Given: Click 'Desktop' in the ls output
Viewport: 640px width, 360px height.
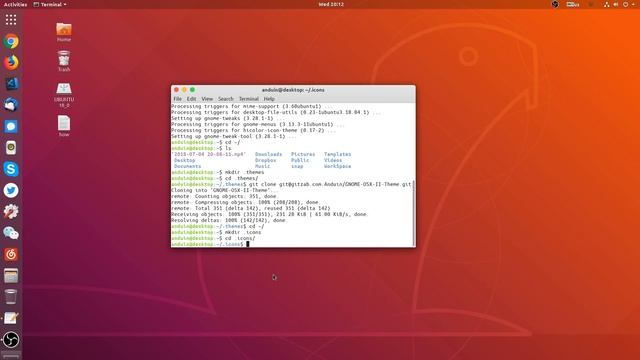Looking at the screenshot, I should coord(184,160).
